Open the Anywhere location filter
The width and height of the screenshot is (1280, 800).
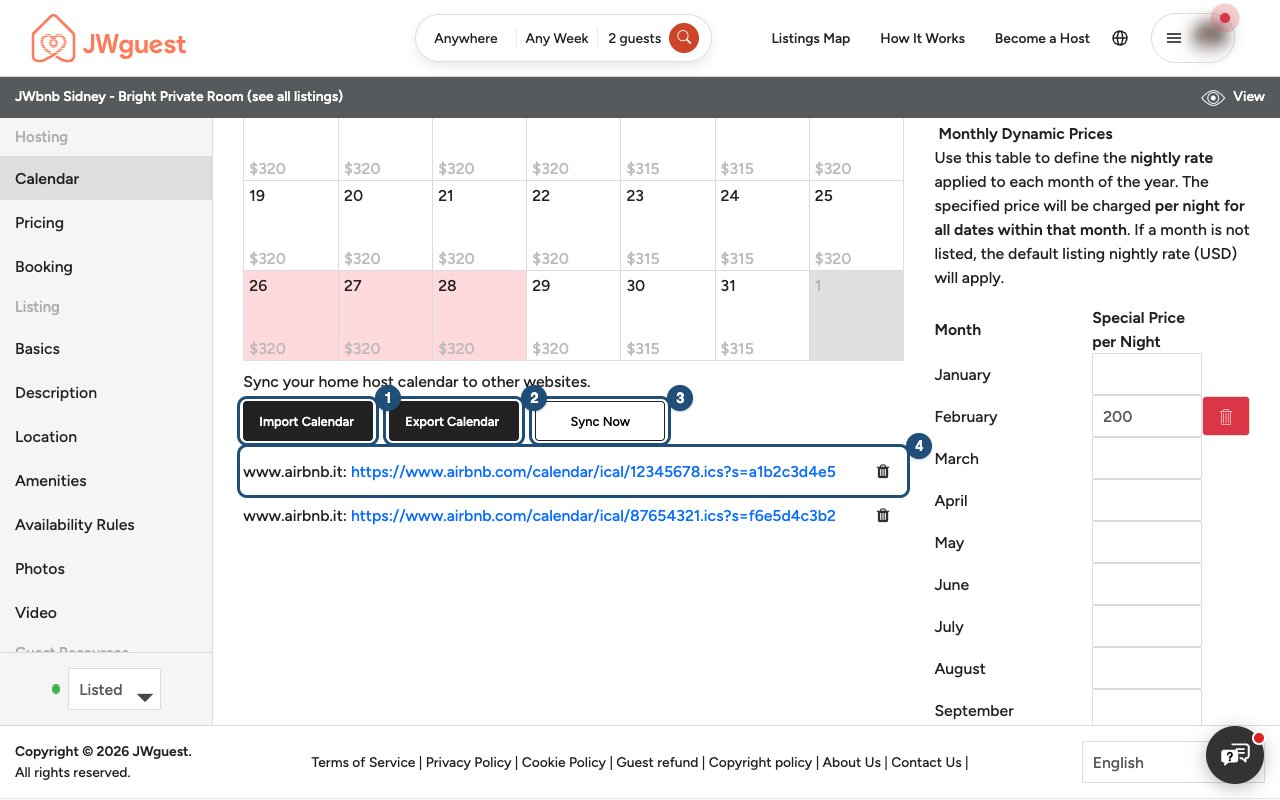pos(466,38)
